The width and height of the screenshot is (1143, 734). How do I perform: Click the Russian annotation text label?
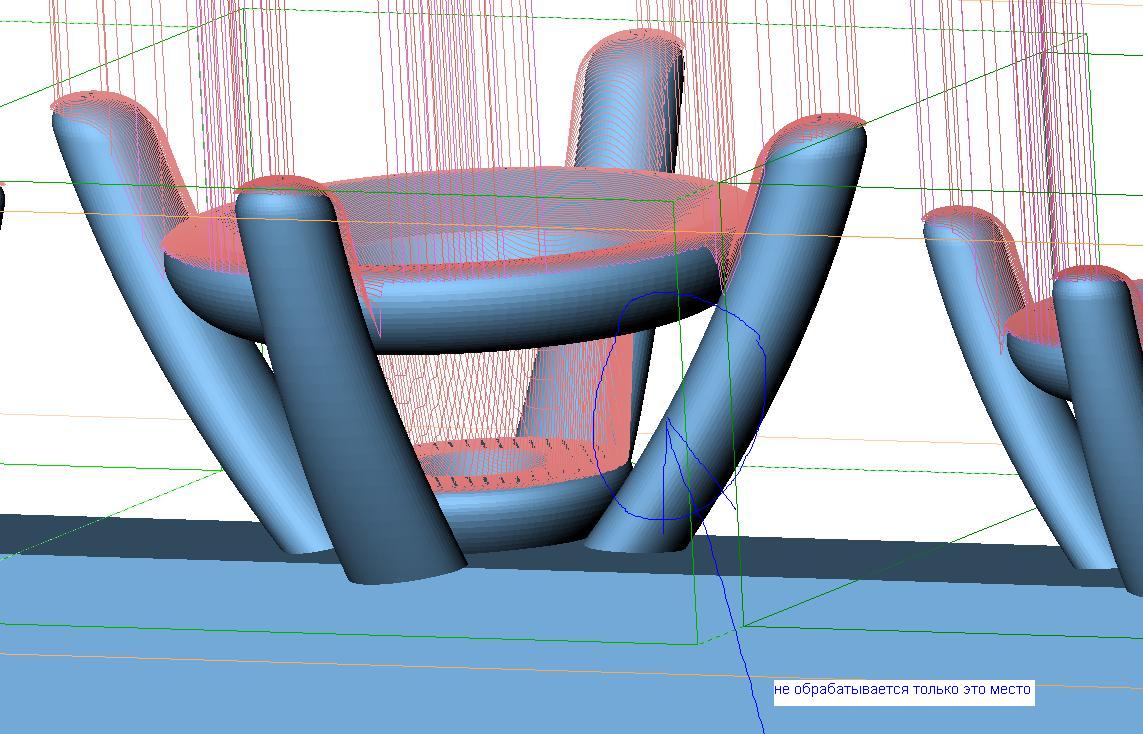click(x=903, y=690)
